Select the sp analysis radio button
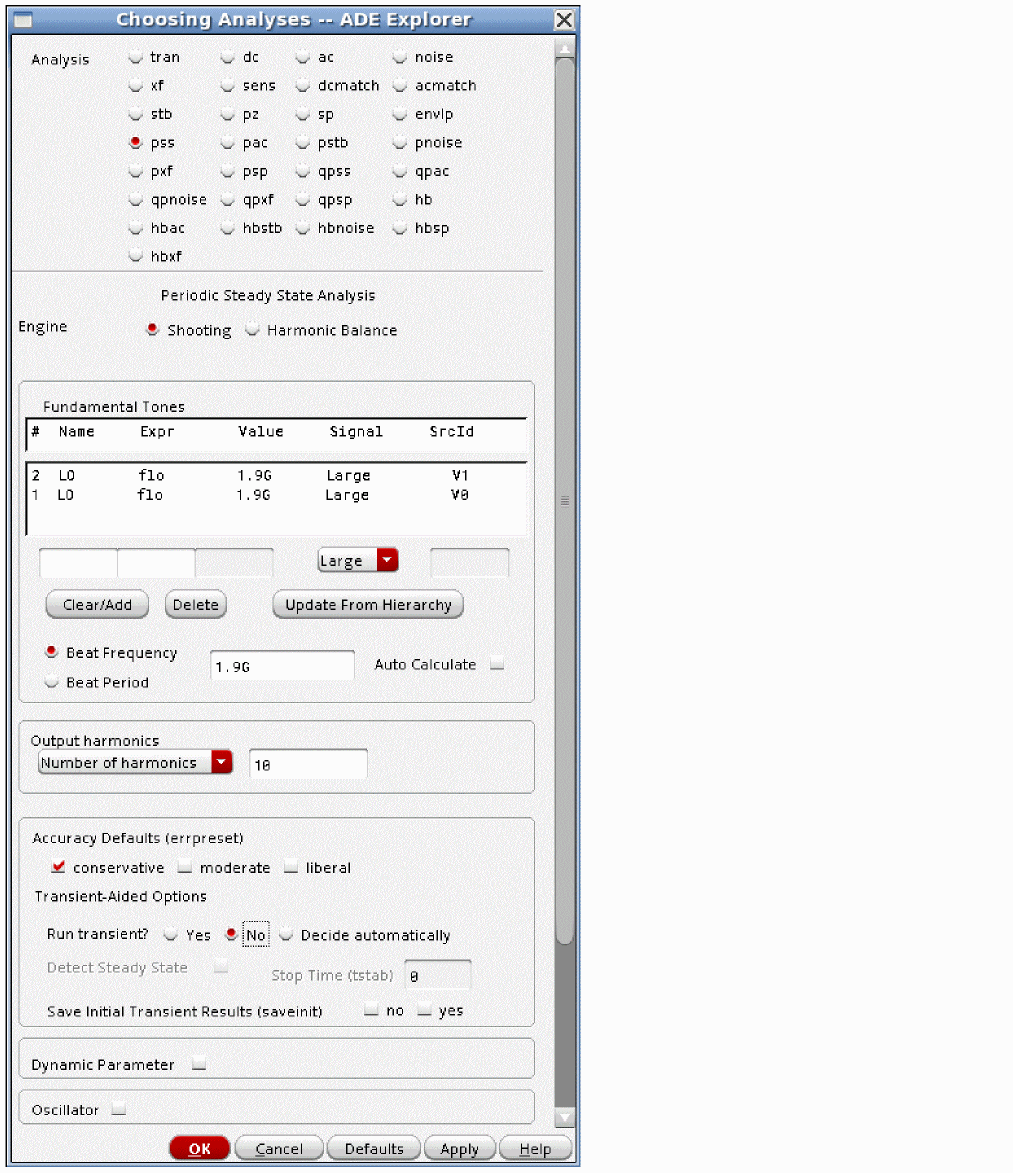 (302, 114)
